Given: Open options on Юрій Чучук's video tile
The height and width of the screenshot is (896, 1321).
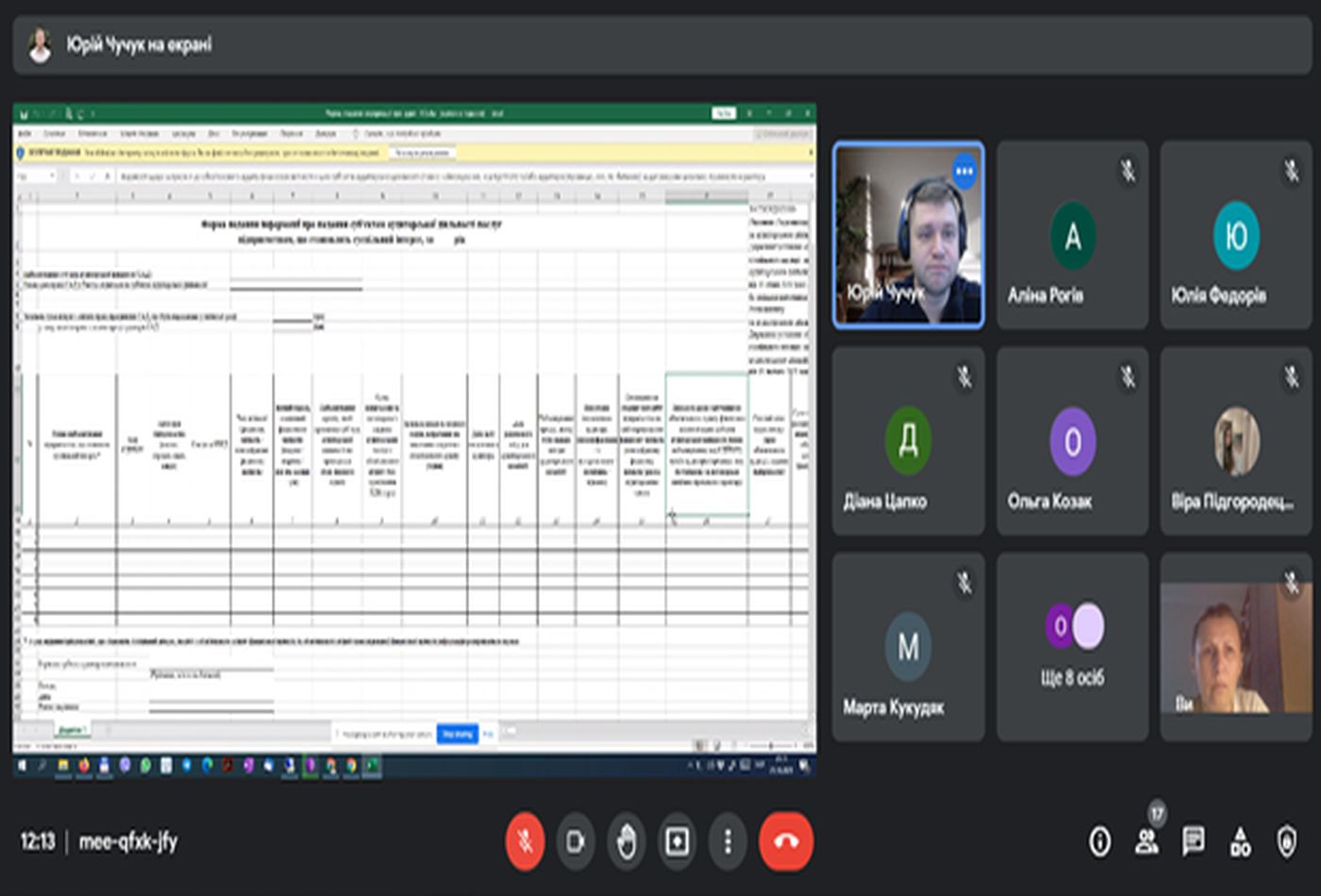Looking at the screenshot, I should (x=963, y=171).
